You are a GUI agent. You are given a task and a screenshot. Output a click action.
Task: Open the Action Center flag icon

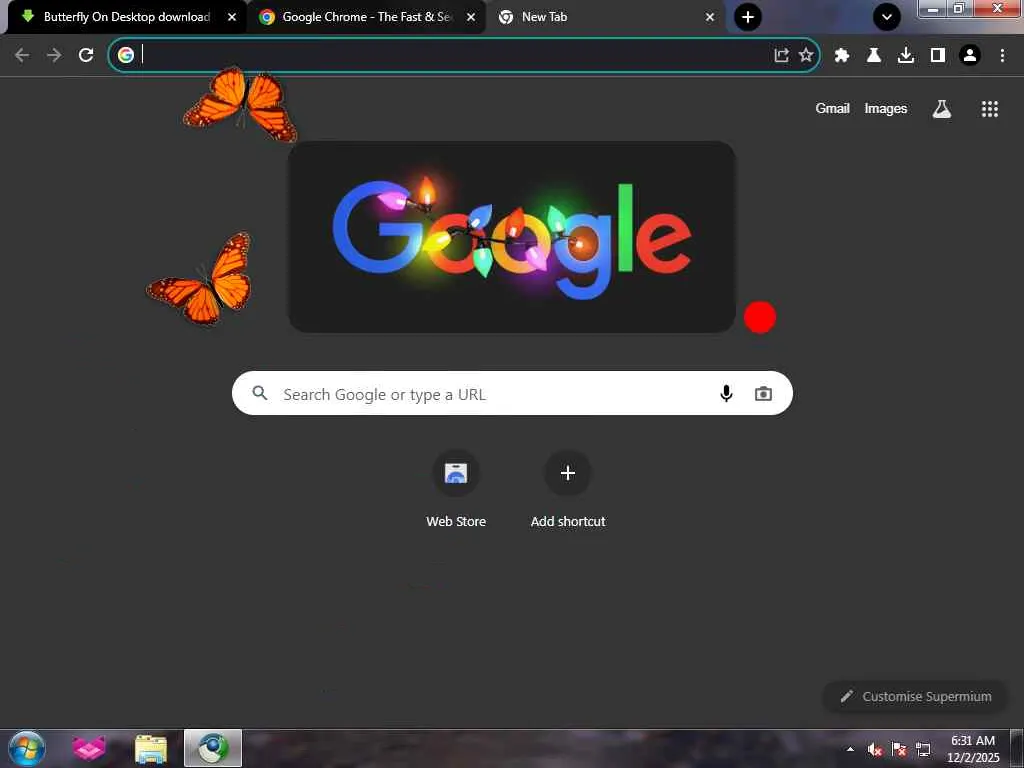pos(899,750)
